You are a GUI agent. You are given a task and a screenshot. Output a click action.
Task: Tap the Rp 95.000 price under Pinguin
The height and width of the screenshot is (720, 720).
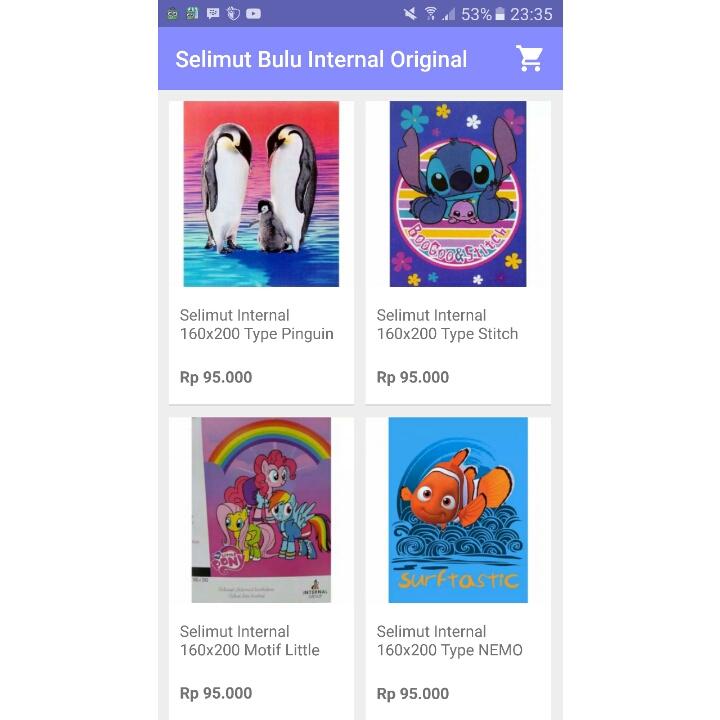click(x=216, y=377)
